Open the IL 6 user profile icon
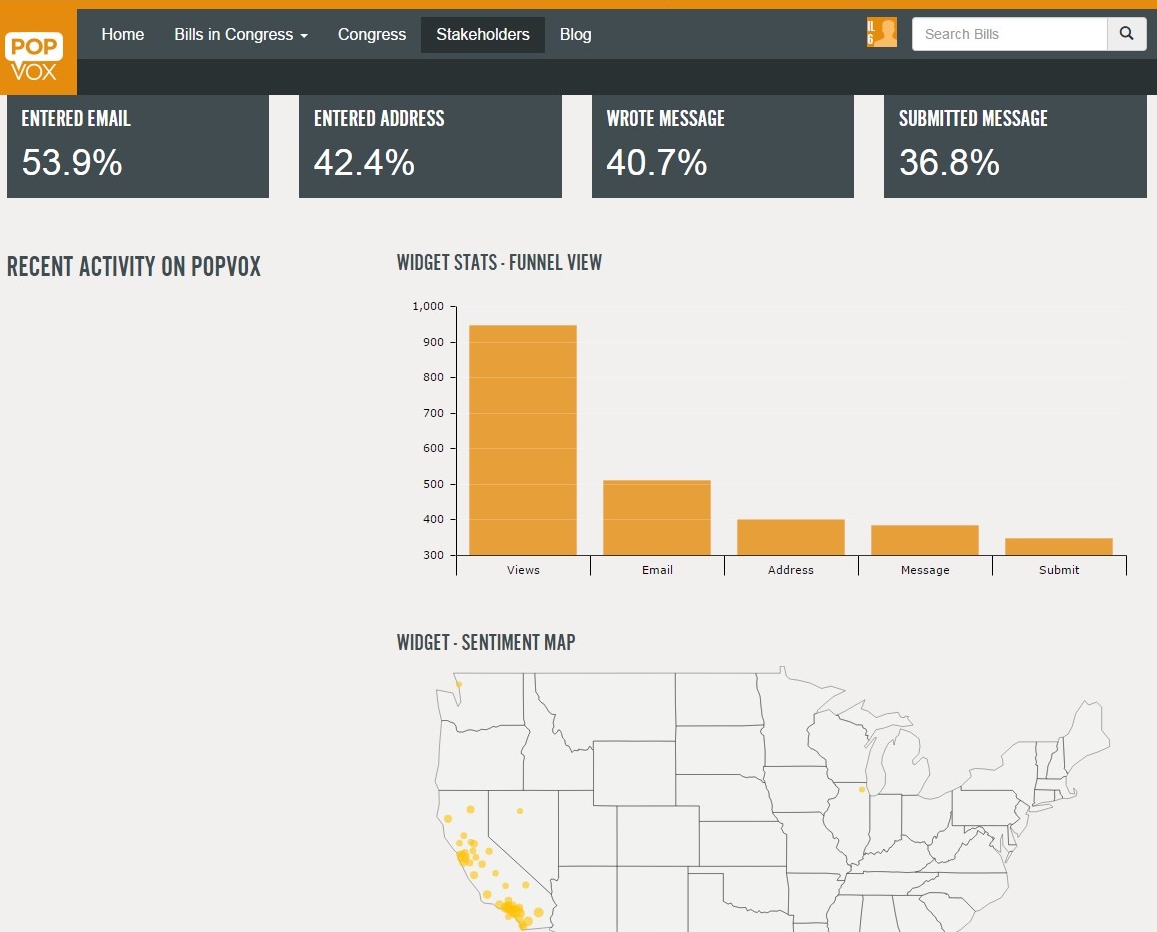 [x=882, y=32]
